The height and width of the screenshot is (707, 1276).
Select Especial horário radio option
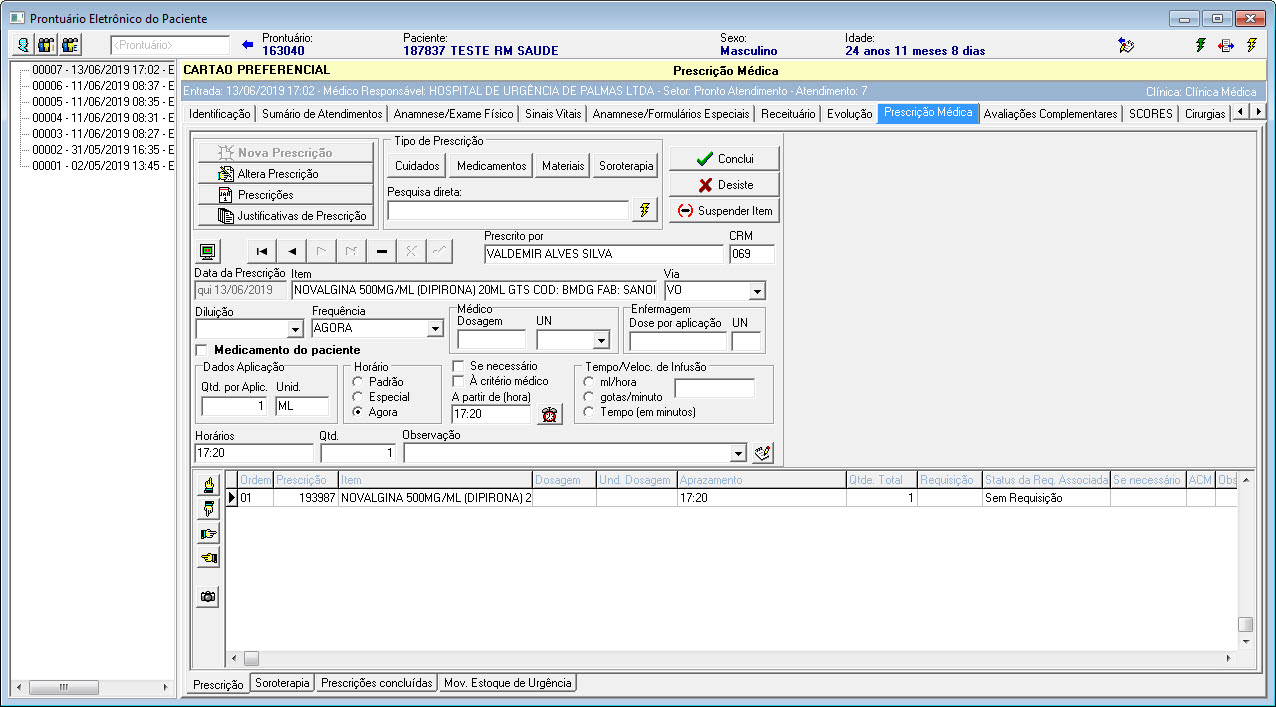tap(358, 397)
